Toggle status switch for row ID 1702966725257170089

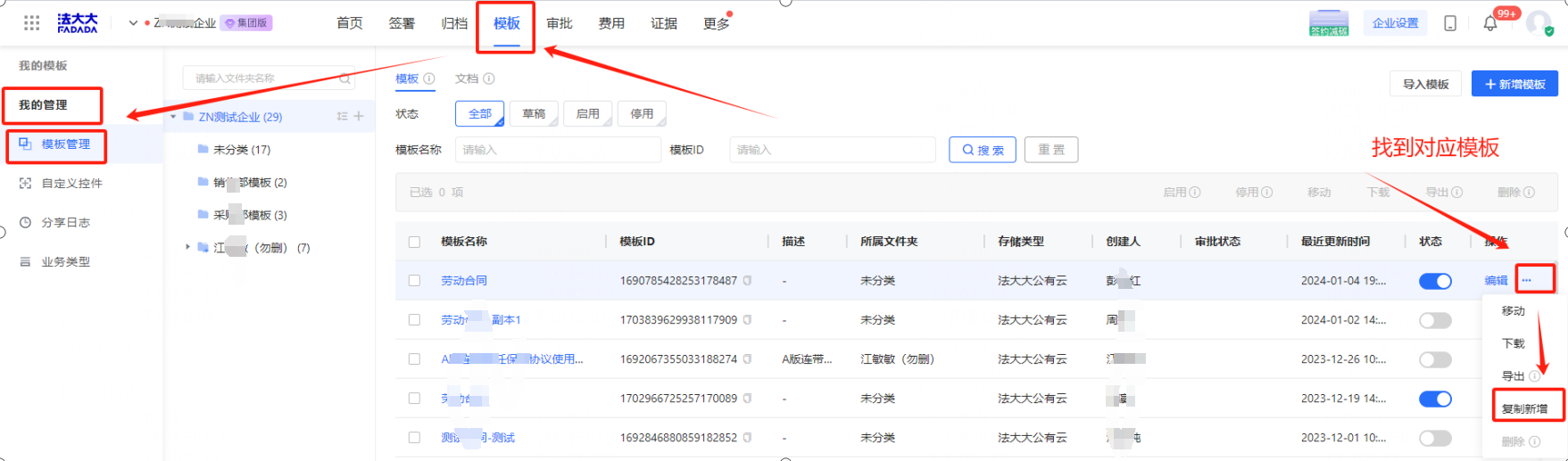tap(1435, 399)
